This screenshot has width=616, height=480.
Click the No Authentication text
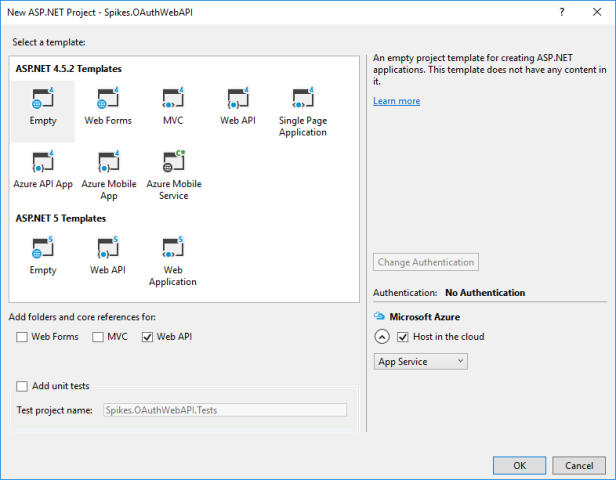pyautogui.click(x=485, y=293)
